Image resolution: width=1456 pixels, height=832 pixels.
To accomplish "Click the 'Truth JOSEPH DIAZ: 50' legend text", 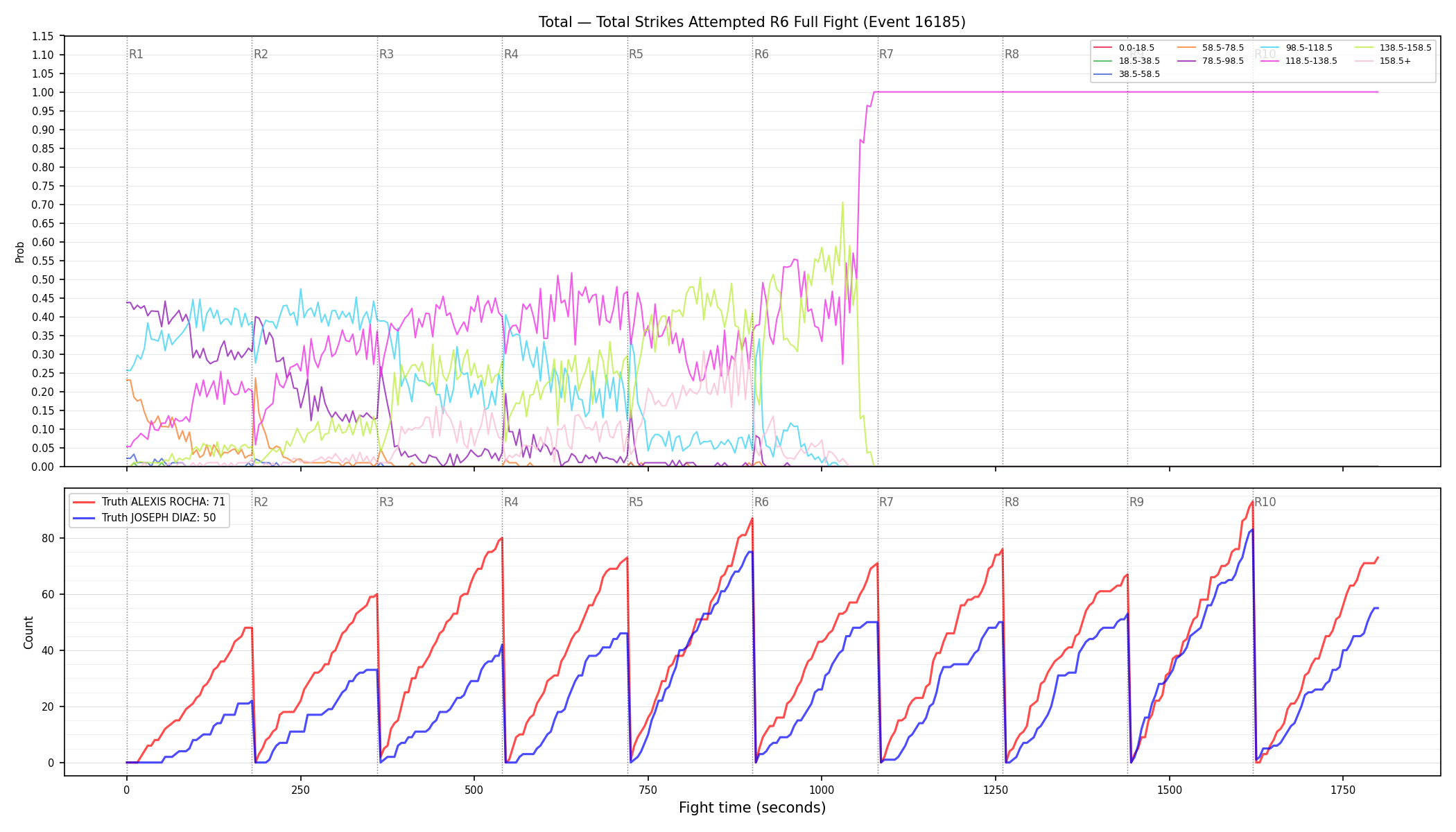I will (x=159, y=518).
